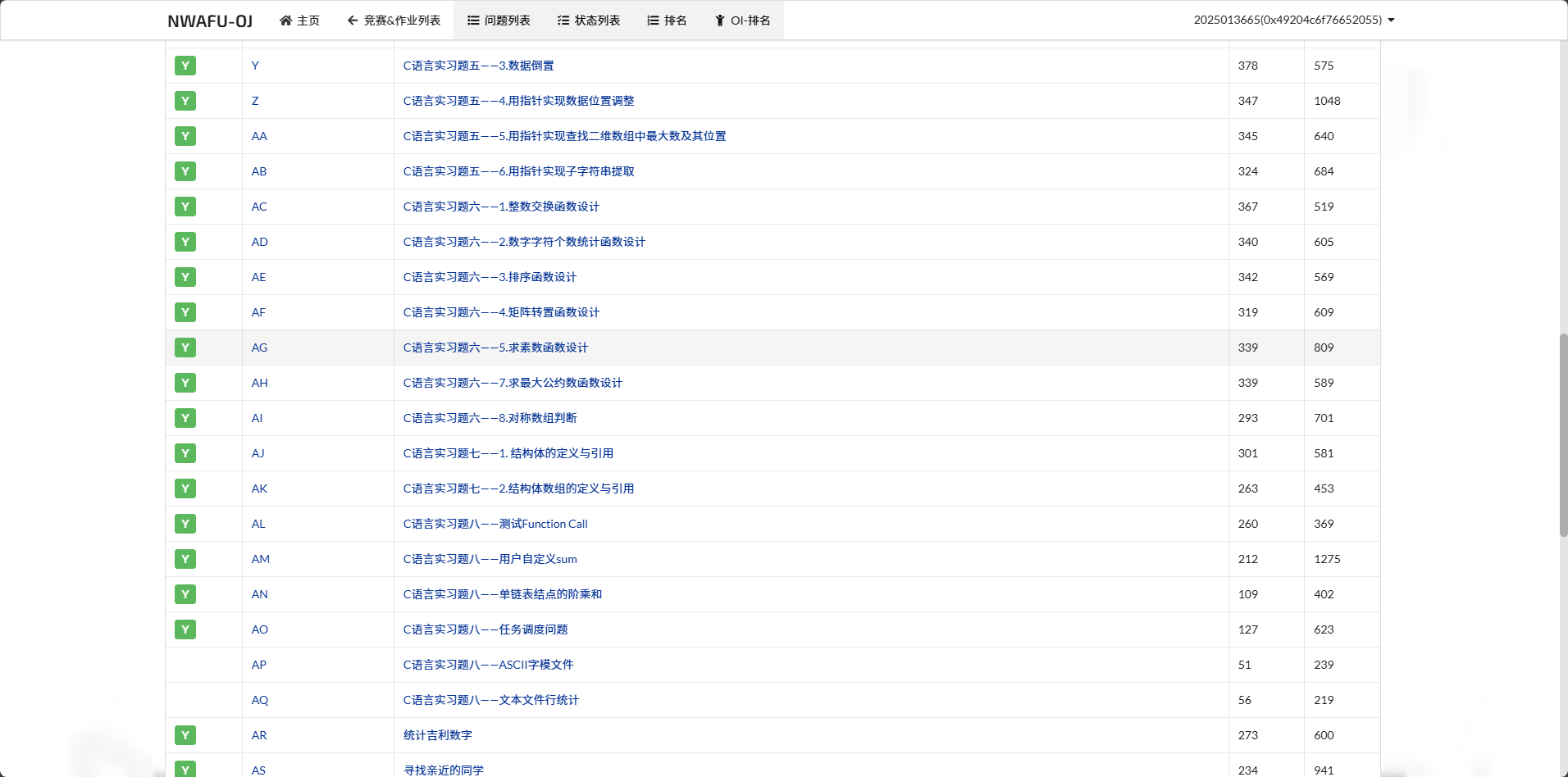This screenshot has width=1568, height=777.
Task: Click the OI-排名 trophy icon
Action: click(719, 20)
